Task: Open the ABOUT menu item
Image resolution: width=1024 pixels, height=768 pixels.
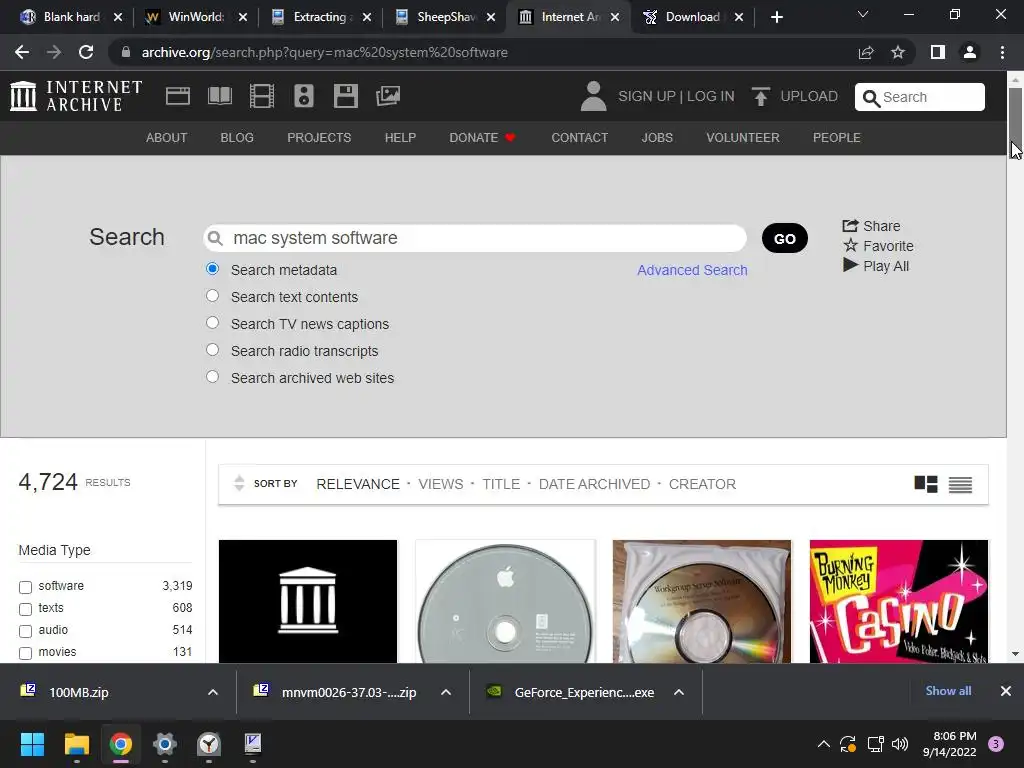Action: pos(167,138)
